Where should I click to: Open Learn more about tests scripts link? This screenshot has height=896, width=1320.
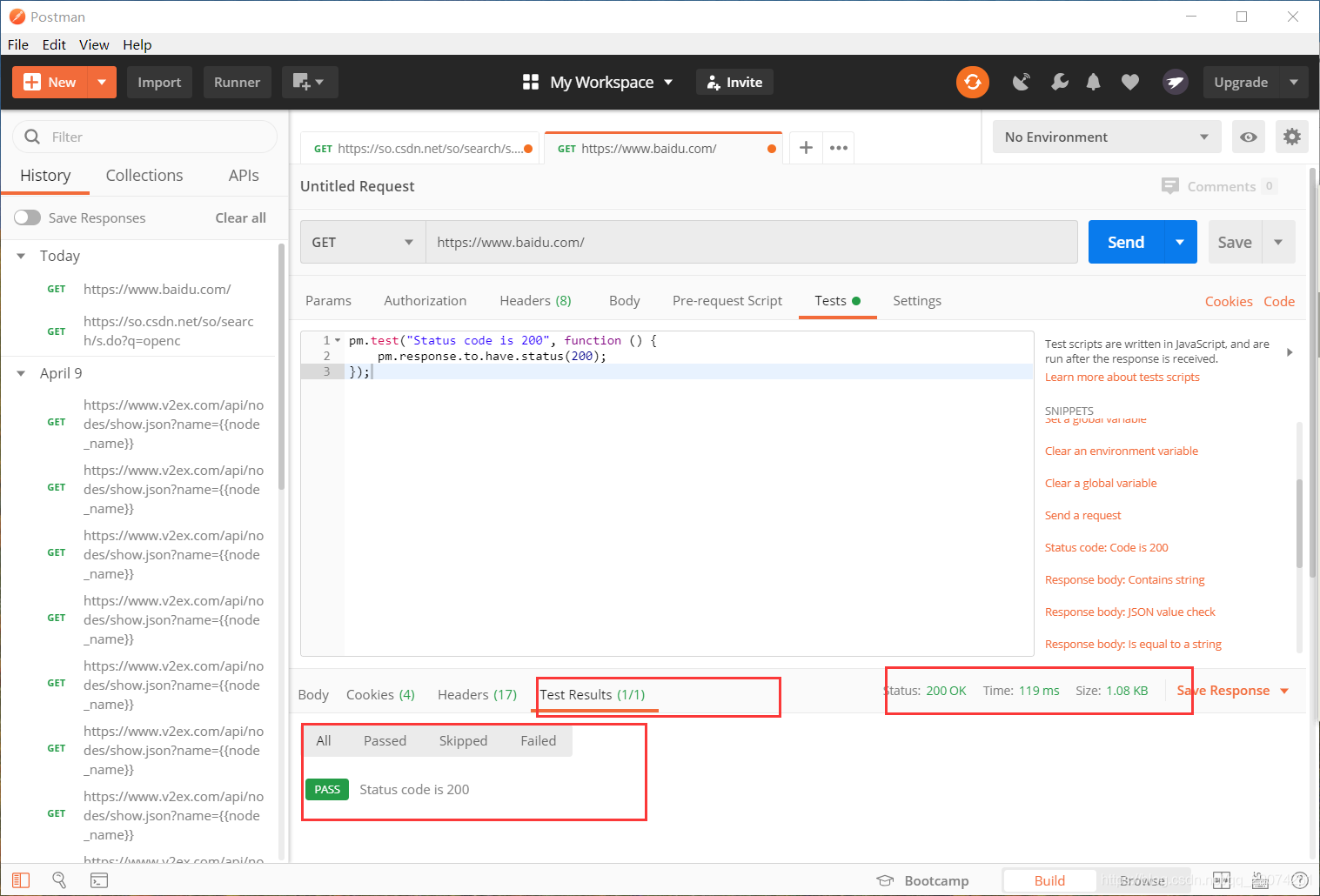coord(1122,377)
